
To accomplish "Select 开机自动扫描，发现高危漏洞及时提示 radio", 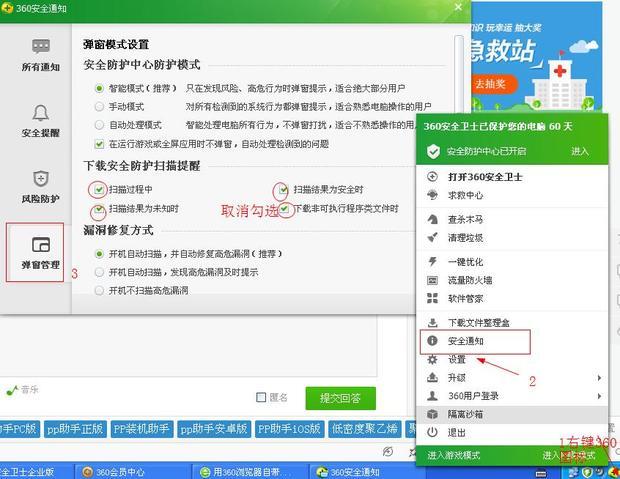I will (x=99, y=272).
